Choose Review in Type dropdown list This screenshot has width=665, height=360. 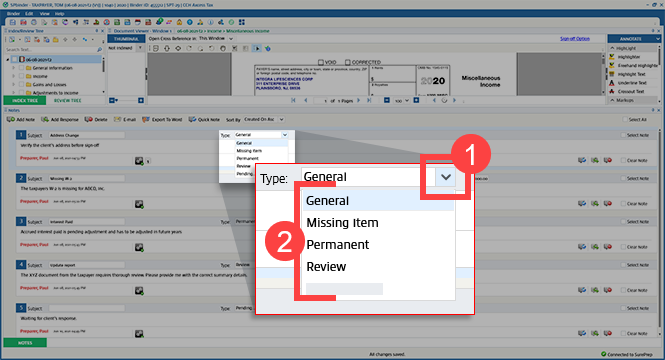[379, 267]
